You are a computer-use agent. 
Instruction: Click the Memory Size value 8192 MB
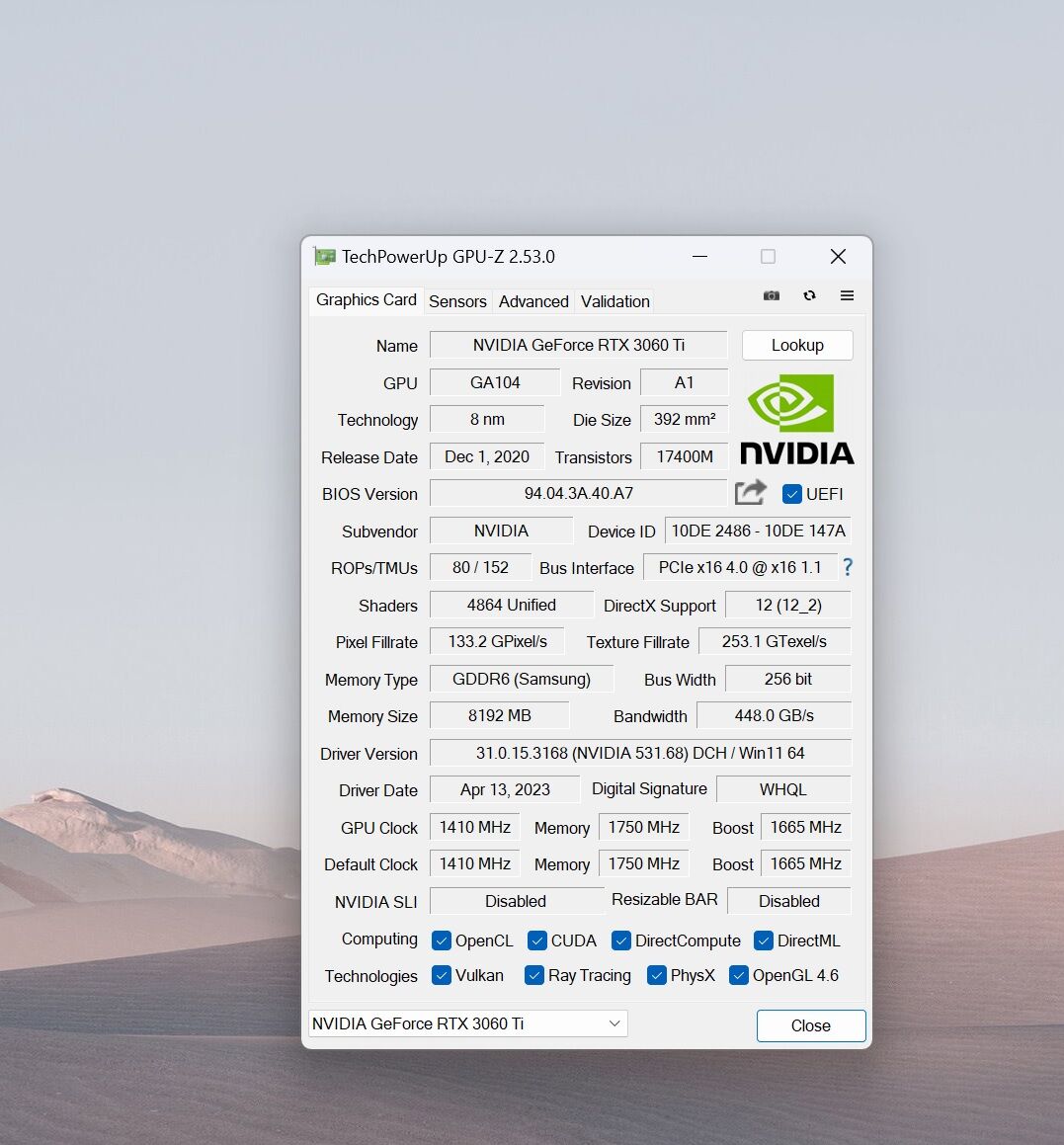500,715
